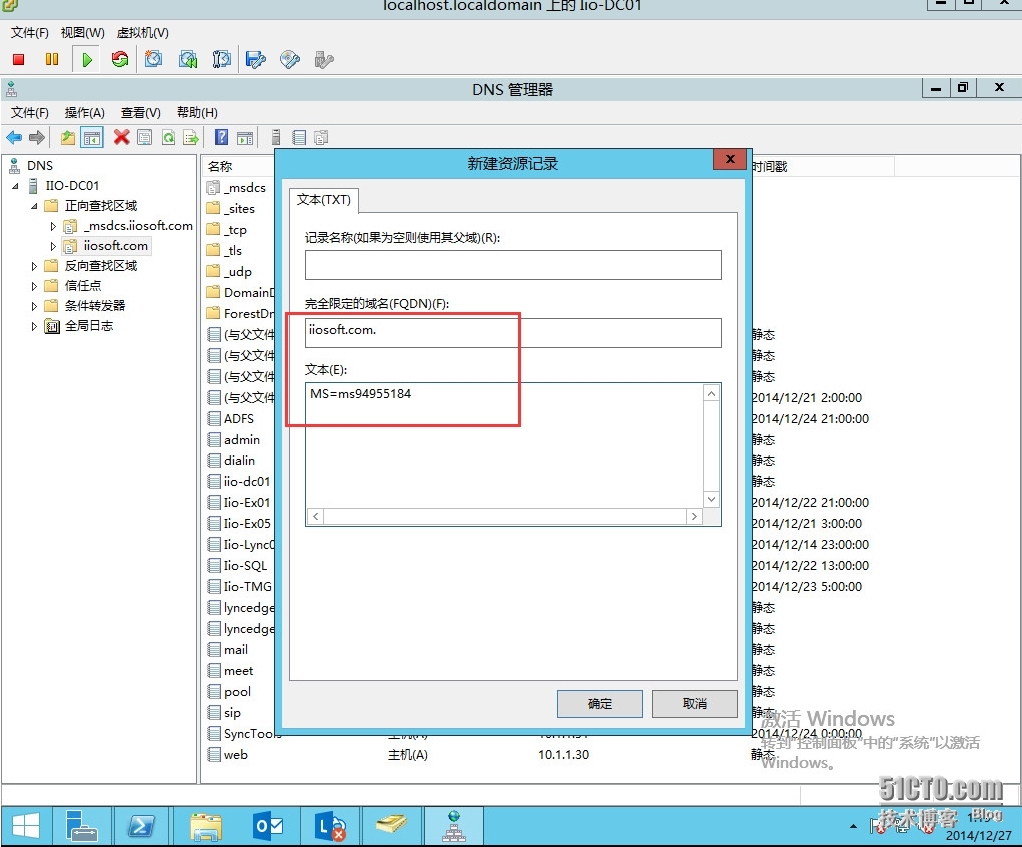
Task: Click the CD/DVD wrench icon in the VM toolbar
Action: [x=290, y=60]
